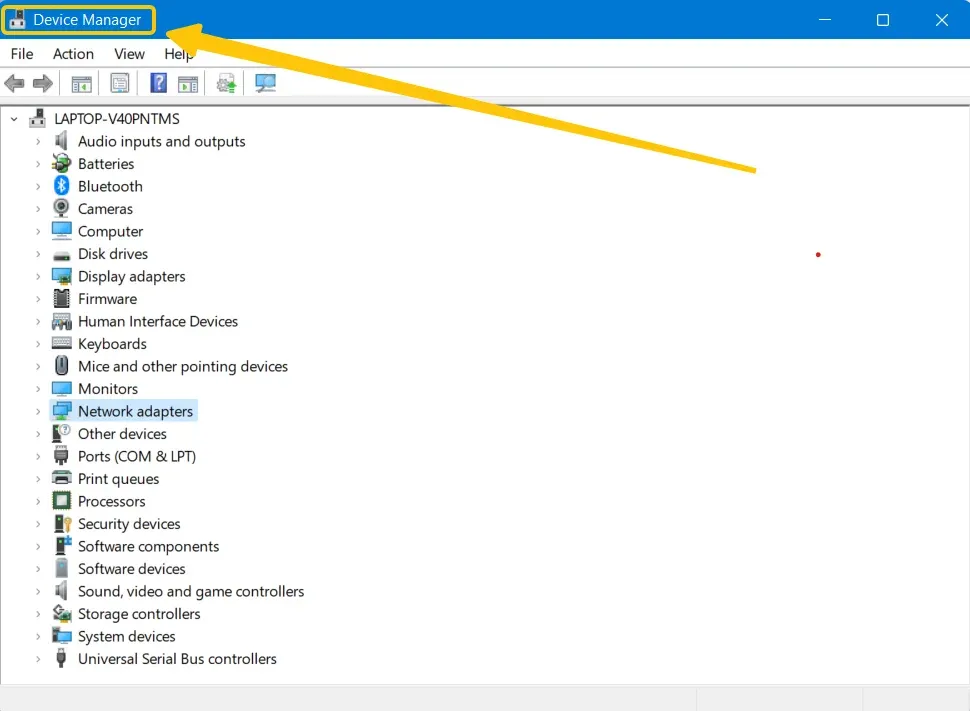970x711 pixels.
Task: Select the System devices label
Action: 126,636
